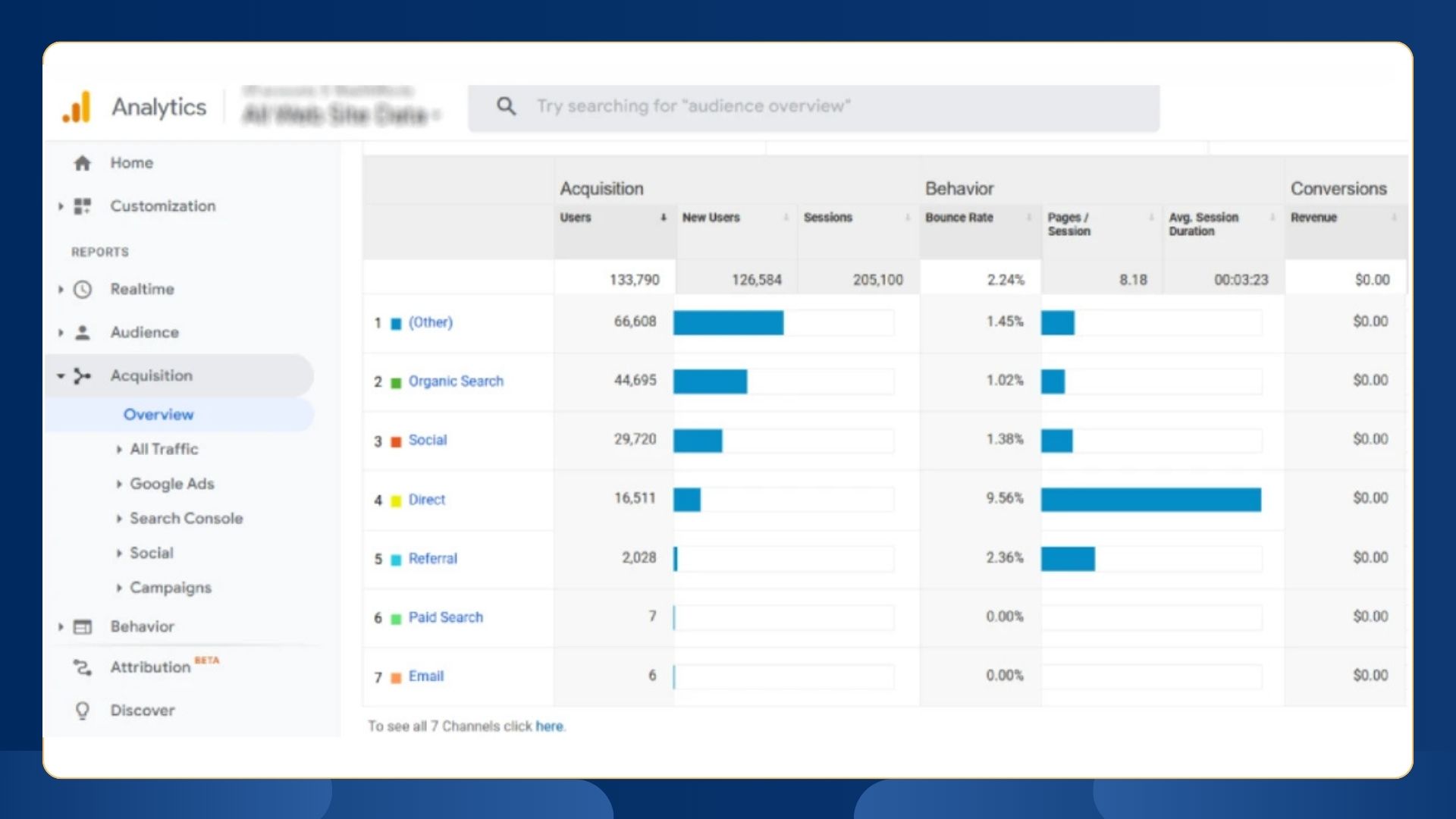
Task: Expand the Audience reports arrow
Action: (x=61, y=332)
